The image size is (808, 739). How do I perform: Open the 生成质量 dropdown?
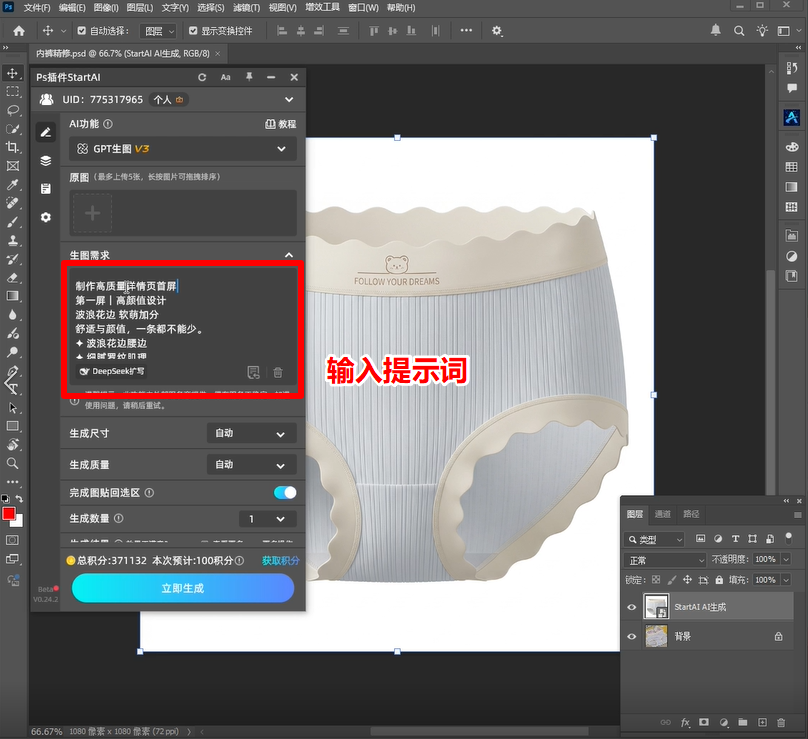pos(252,465)
